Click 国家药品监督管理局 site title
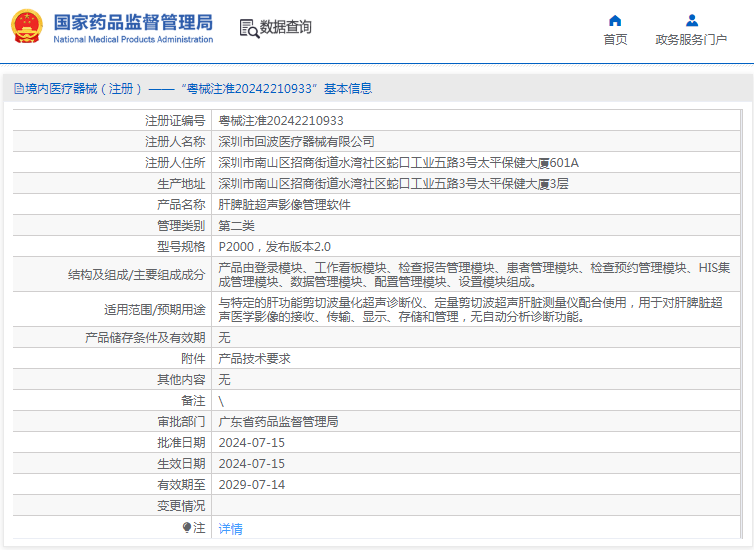The width and height of the screenshot is (754, 550). pyautogui.click(x=133, y=23)
